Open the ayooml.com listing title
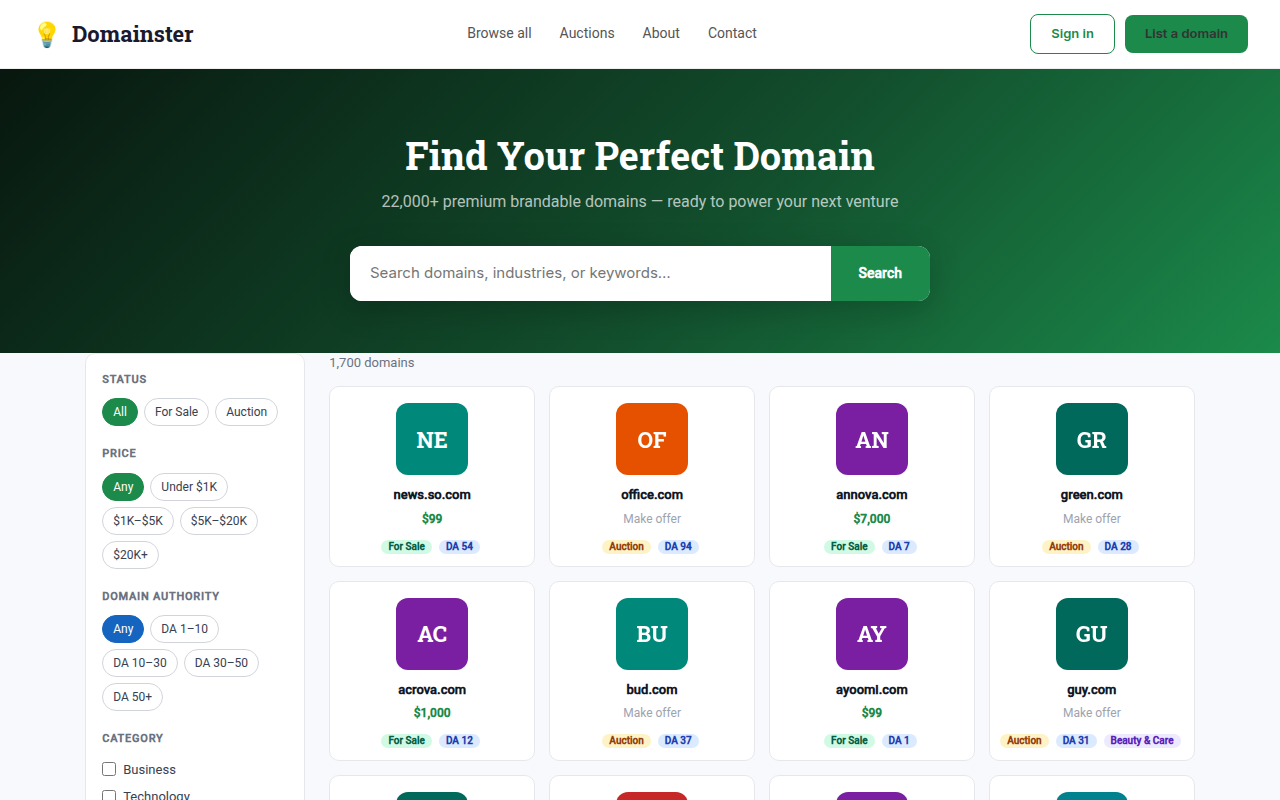The image size is (1280, 800). click(872, 690)
